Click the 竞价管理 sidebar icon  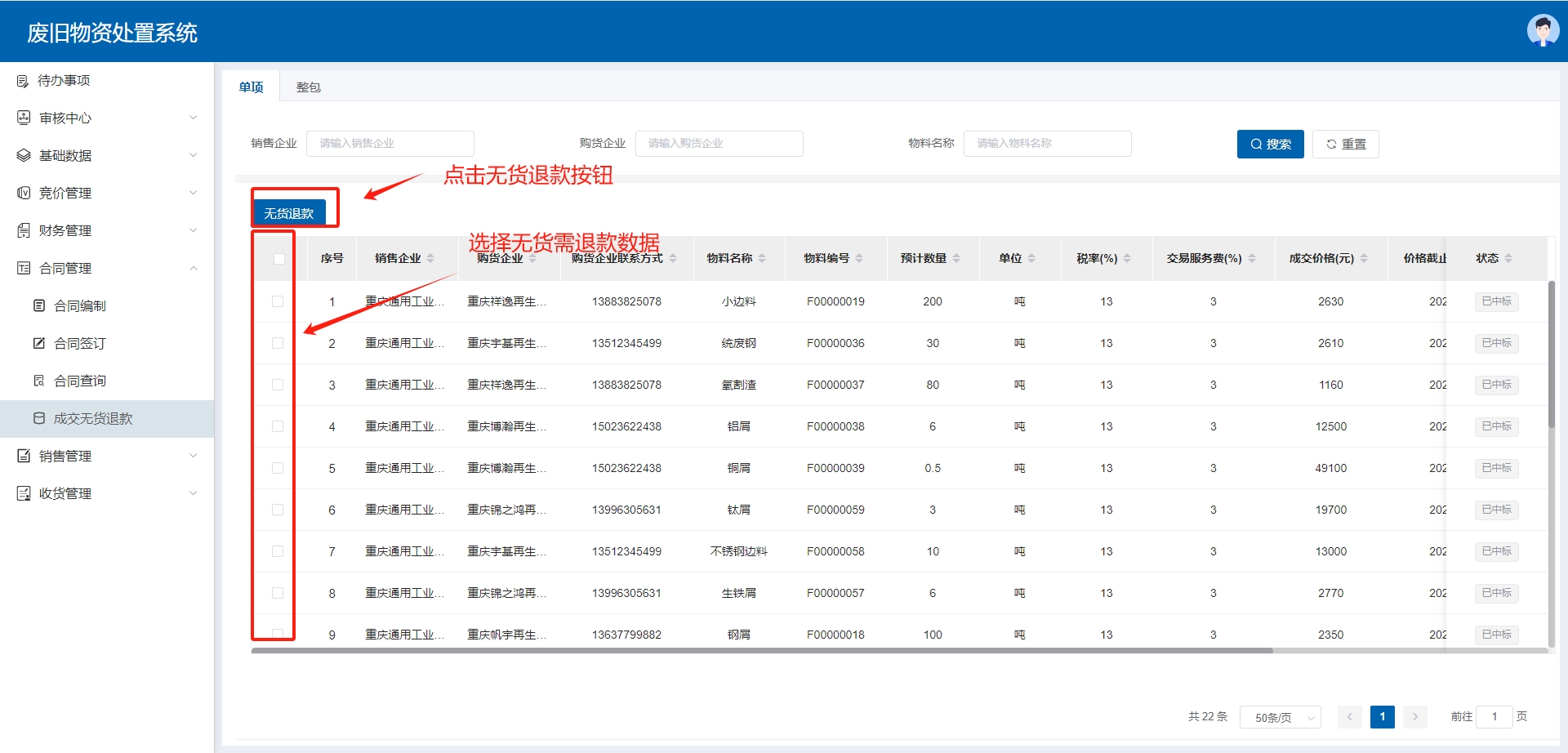point(24,194)
